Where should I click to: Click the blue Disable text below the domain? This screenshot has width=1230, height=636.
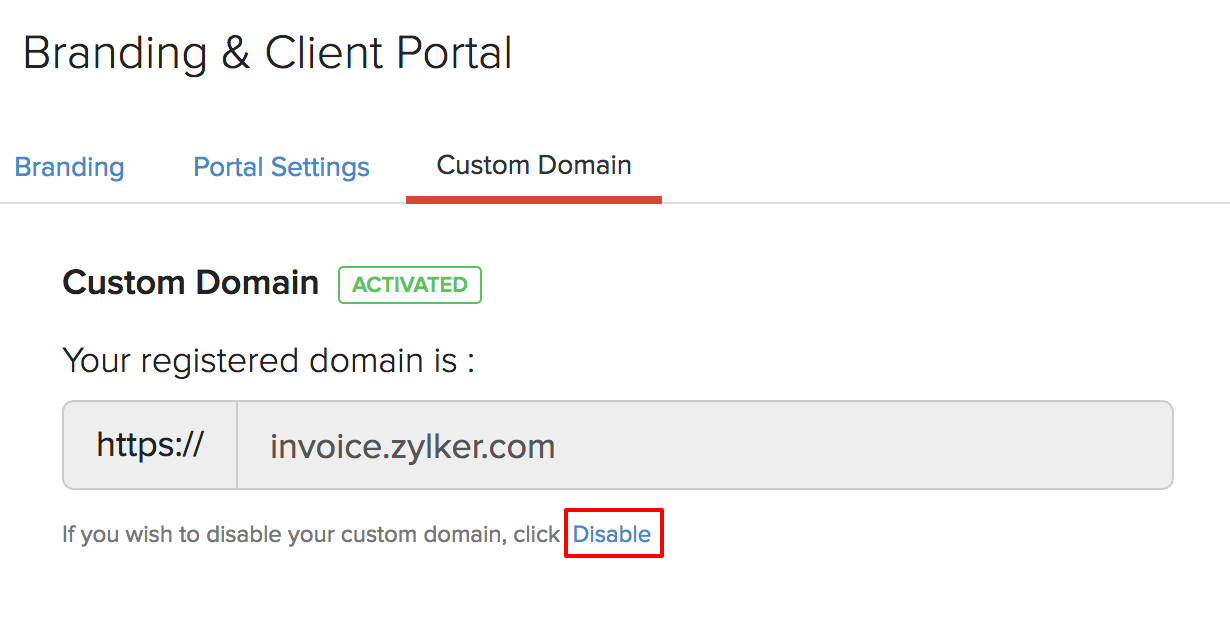click(x=612, y=534)
